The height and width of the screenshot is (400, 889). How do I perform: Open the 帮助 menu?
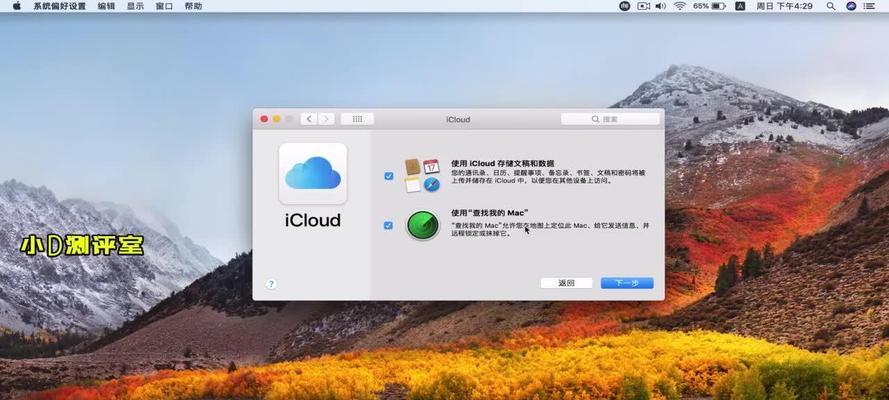pyautogui.click(x=193, y=6)
